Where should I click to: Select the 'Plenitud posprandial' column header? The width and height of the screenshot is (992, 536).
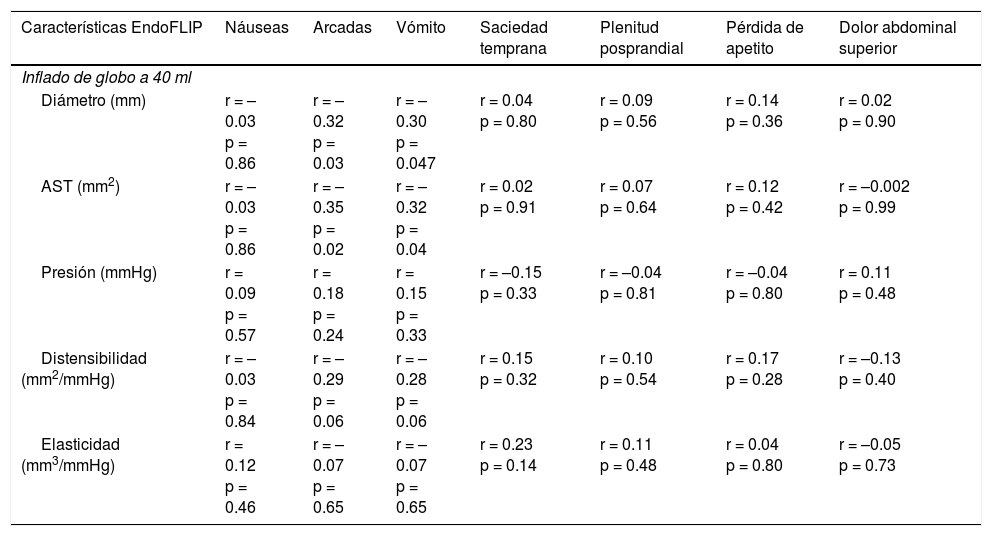[x=641, y=38]
